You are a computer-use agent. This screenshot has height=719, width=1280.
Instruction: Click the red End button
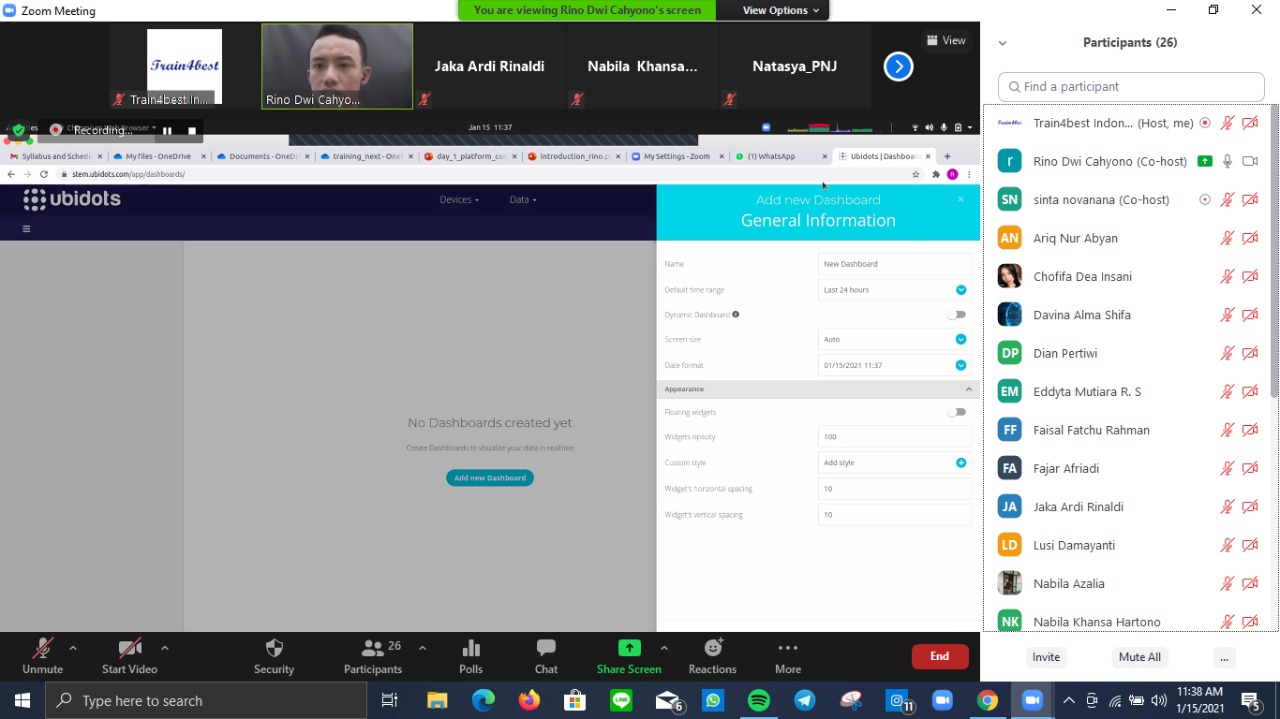click(939, 656)
